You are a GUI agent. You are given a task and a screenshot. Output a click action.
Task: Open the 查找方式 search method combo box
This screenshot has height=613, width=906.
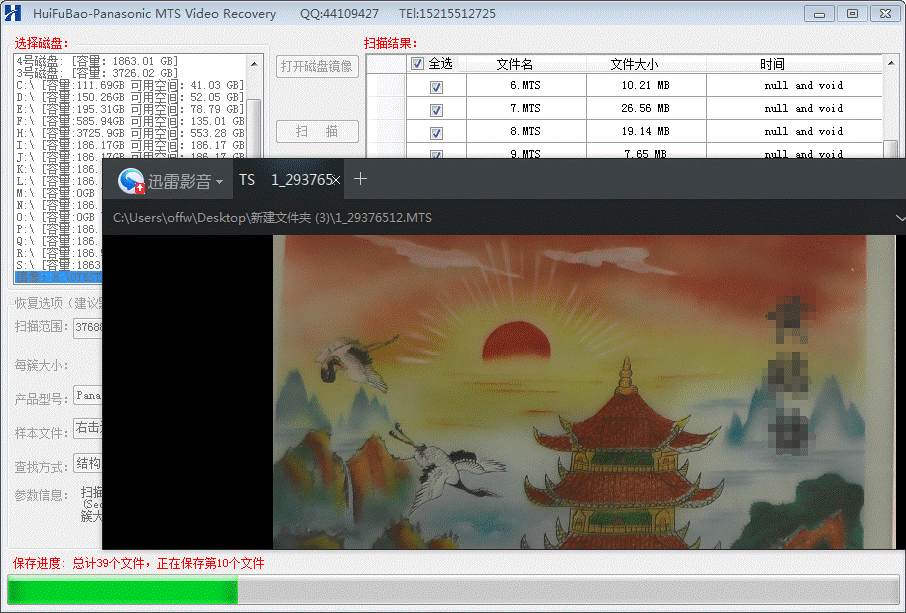88,463
